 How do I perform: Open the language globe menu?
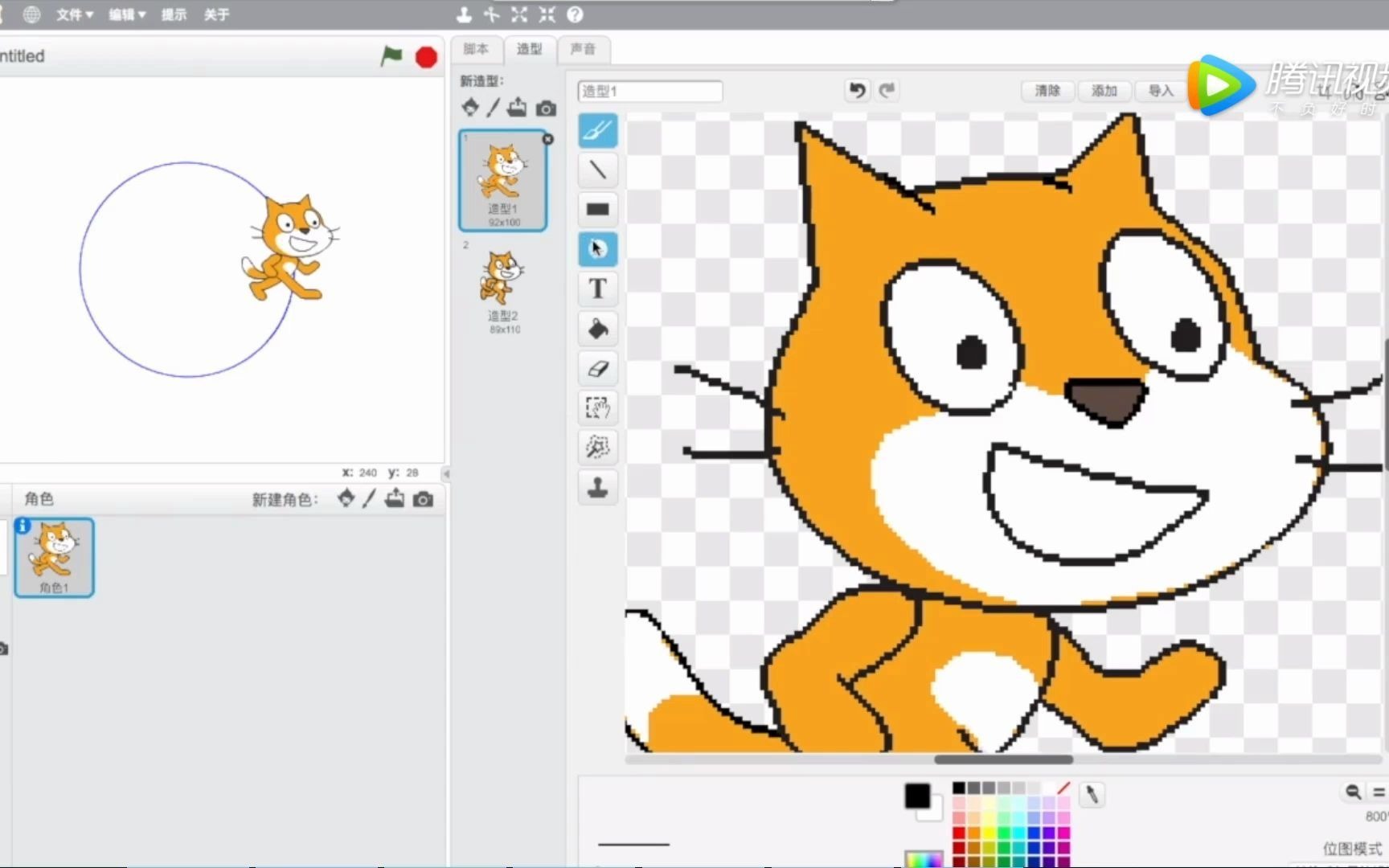pyautogui.click(x=31, y=14)
